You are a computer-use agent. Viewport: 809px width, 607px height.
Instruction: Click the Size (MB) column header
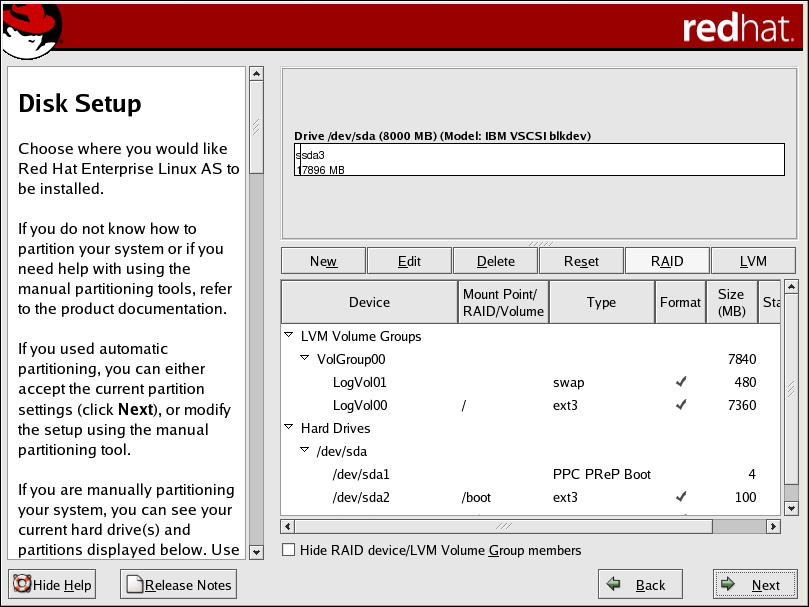point(730,302)
